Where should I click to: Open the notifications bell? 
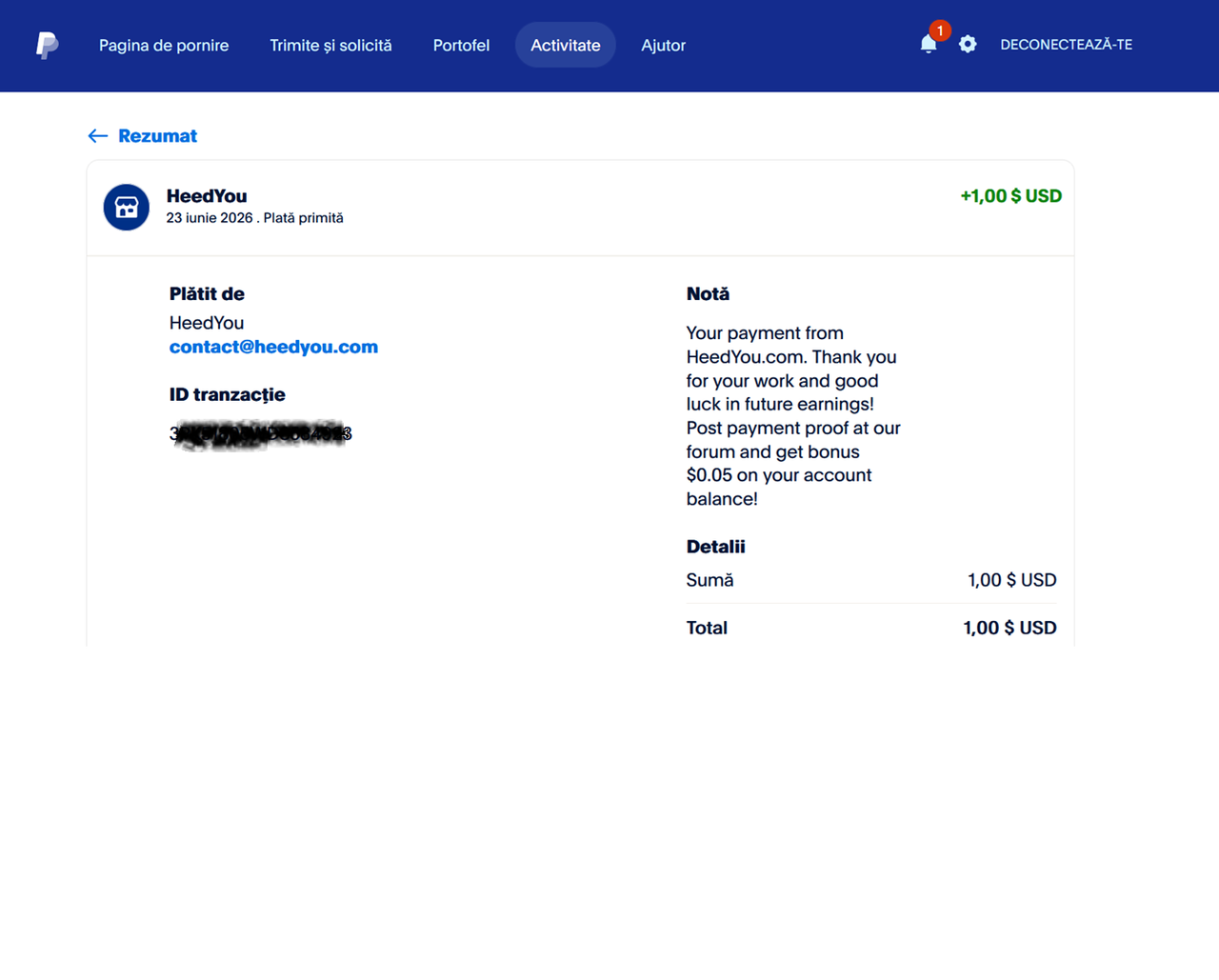[x=929, y=44]
